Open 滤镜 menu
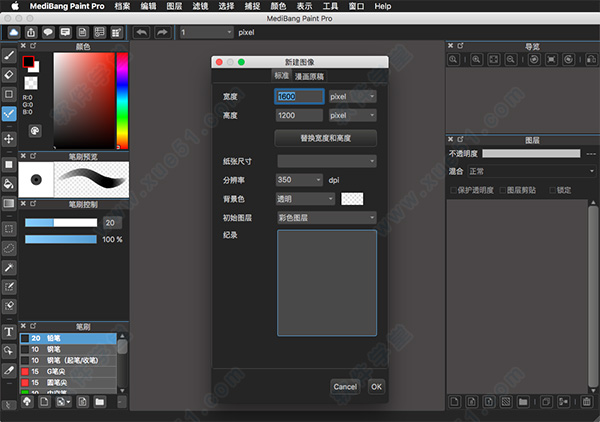Screen dimensions: 600x422 click(x=201, y=6)
